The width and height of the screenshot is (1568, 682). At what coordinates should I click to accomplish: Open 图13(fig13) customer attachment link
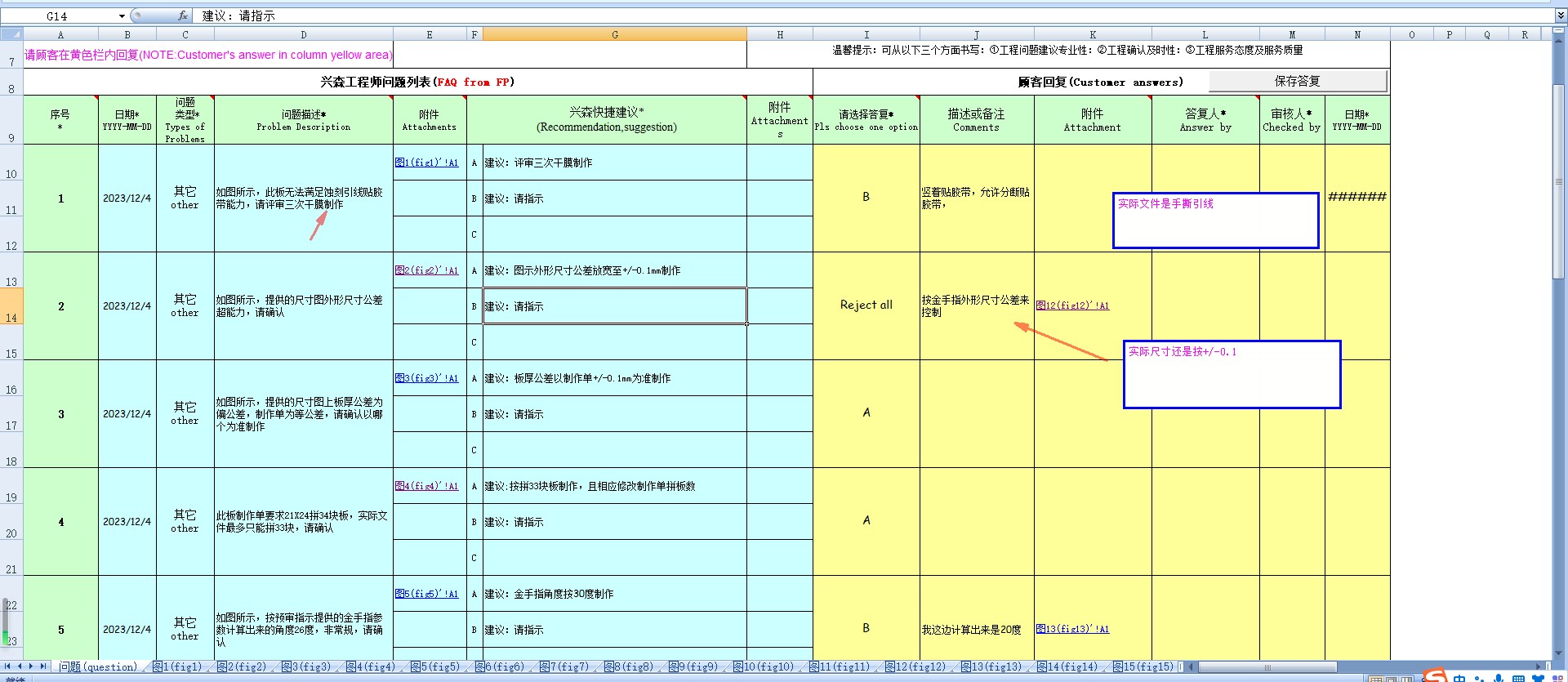pyautogui.click(x=1072, y=629)
